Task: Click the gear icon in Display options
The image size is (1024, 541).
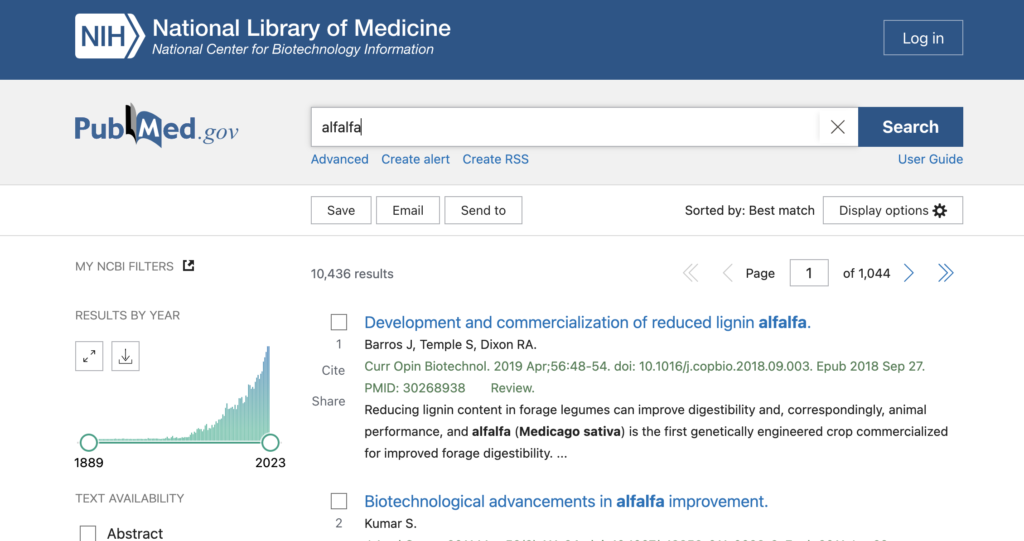Action: (940, 210)
